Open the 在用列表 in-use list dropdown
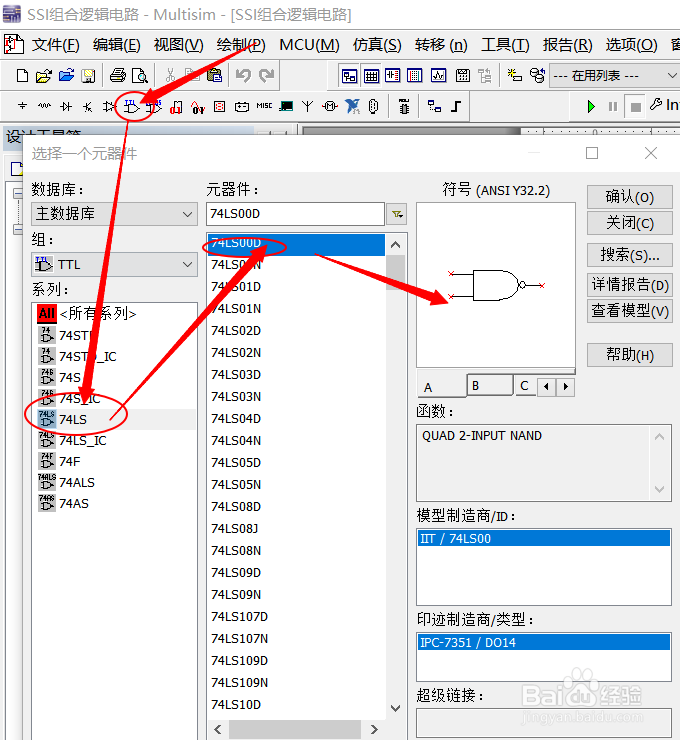Viewport: 680px width, 740px height. [614, 76]
